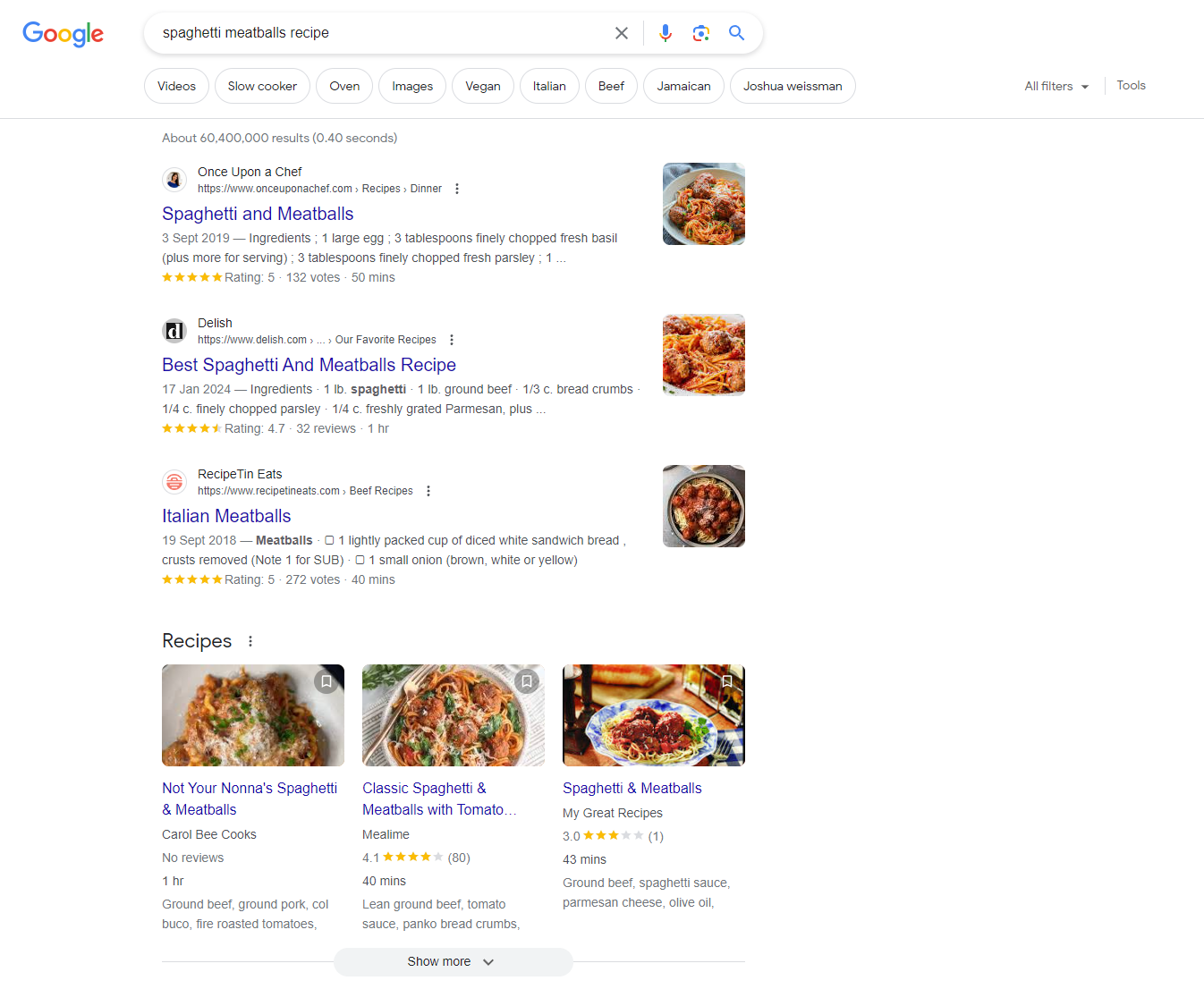This screenshot has width=1204, height=989.
Task: Click Once Upon a Chef site favicon
Action: pyautogui.click(x=174, y=180)
